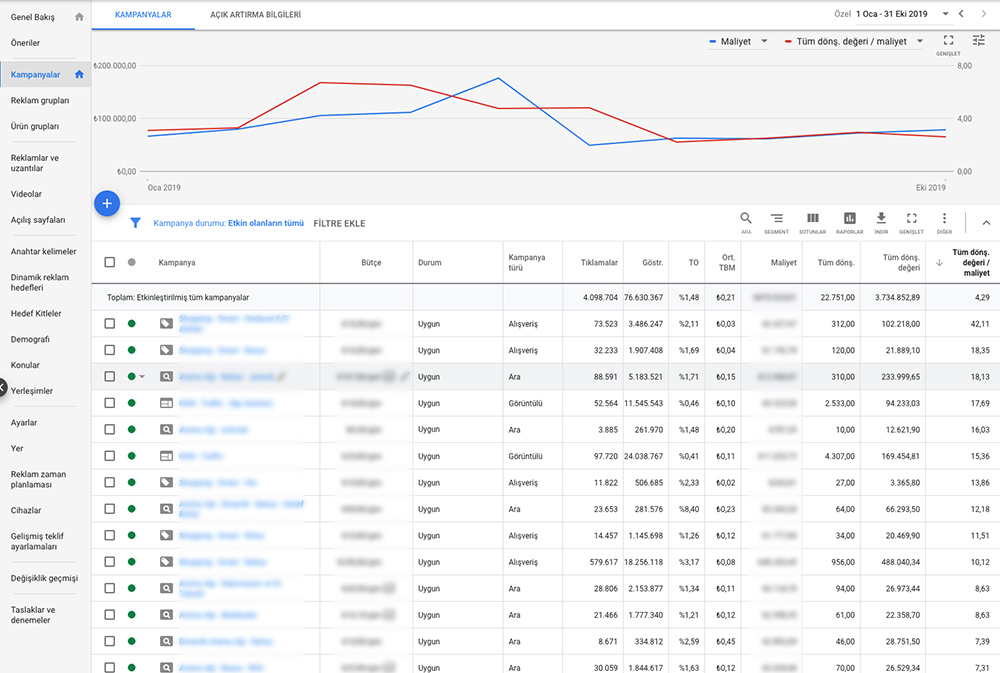Open the date range dropdown 1 Oca - 31 Eki 2019
The height and width of the screenshot is (673, 1000).
[902, 13]
